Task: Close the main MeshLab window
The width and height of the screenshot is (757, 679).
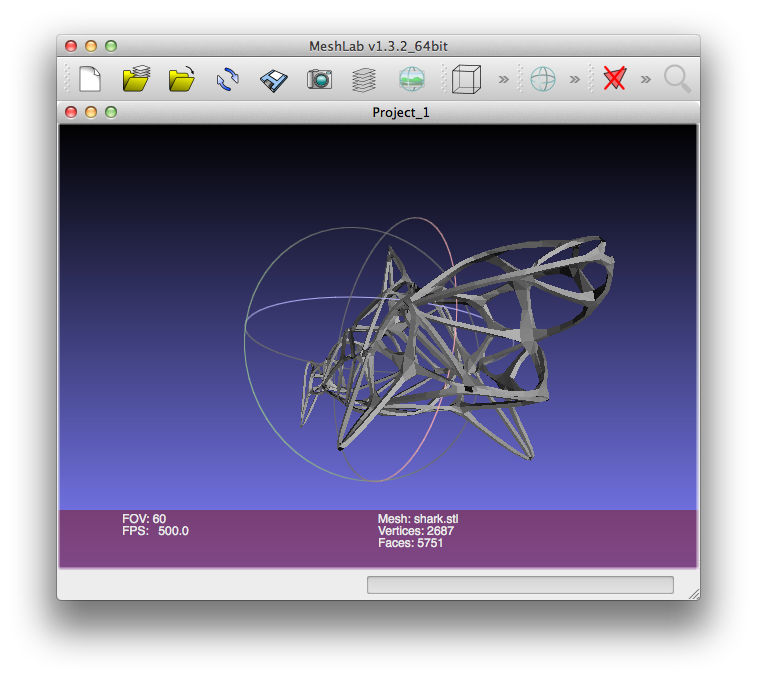Action: (x=71, y=46)
